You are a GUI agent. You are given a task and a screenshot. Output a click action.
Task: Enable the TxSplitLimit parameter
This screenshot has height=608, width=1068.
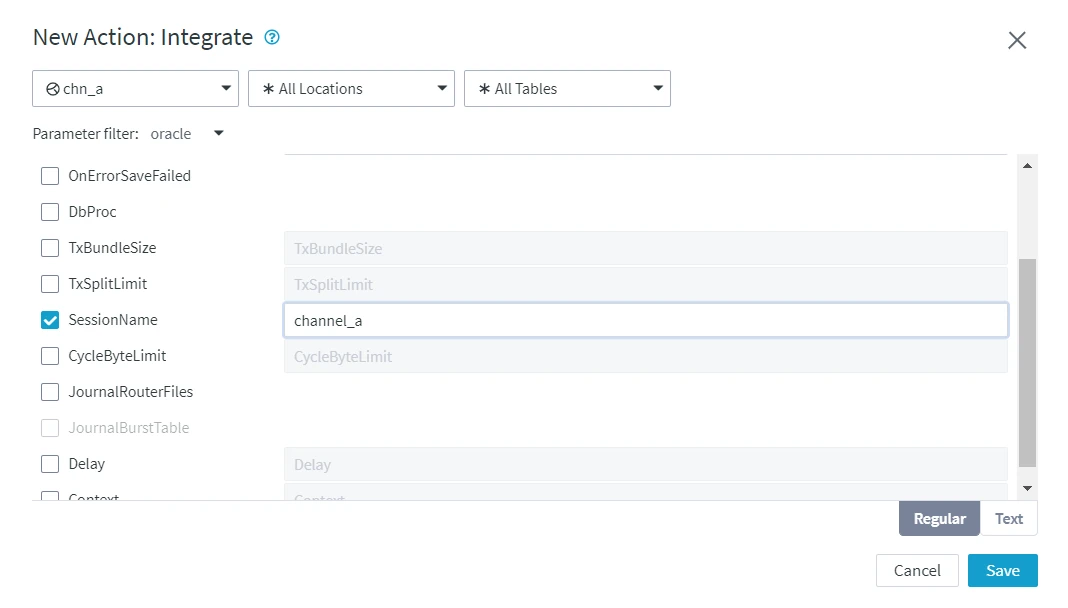tap(50, 284)
